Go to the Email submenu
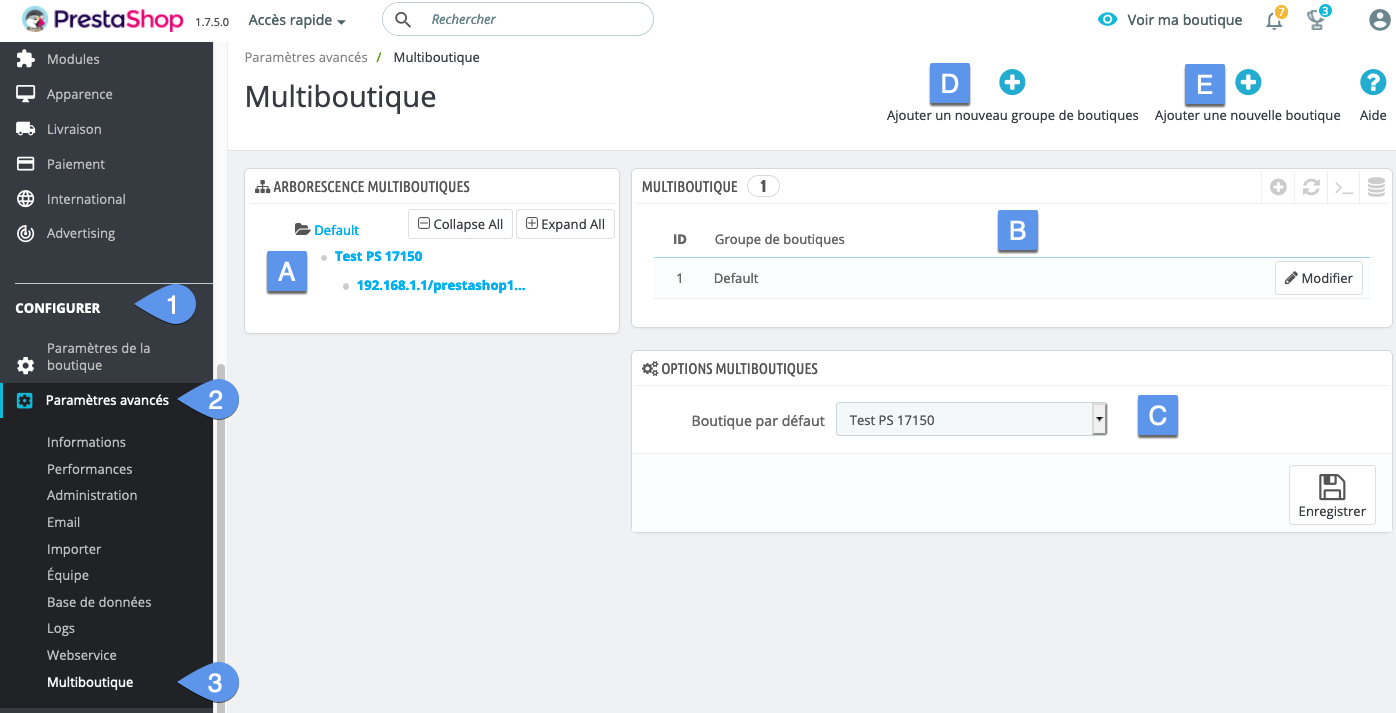The width and height of the screenshot is (1396, 713). pyautogui.click(x=63, y=522)
